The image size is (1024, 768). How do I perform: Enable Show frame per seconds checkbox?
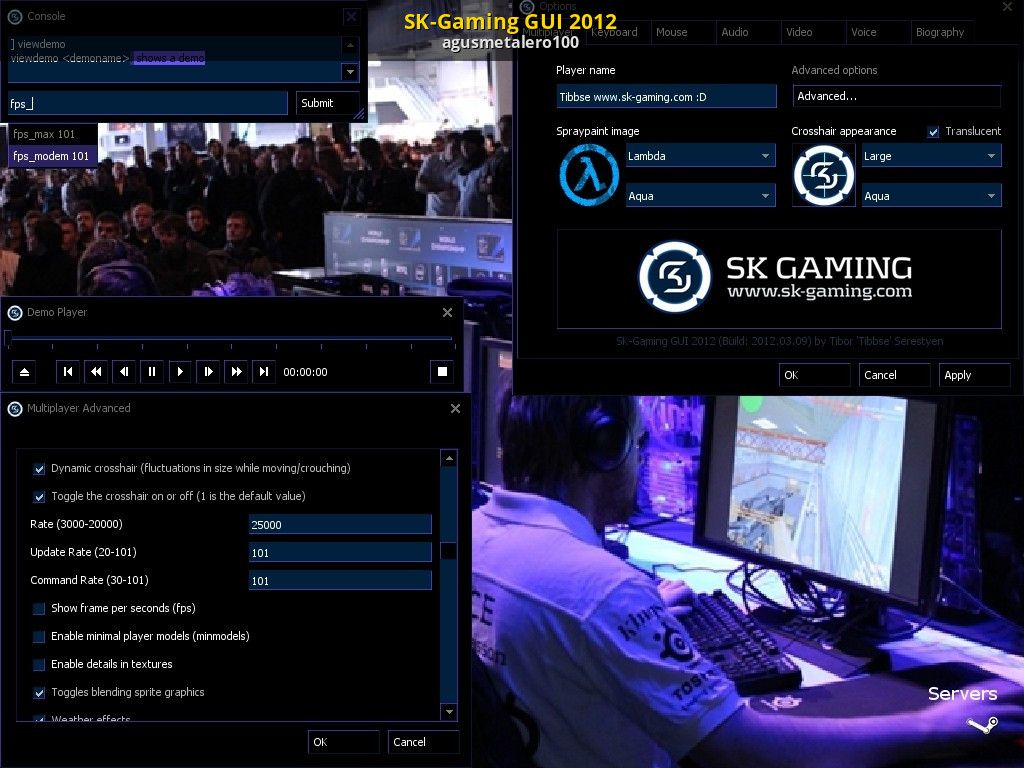tap(40, 609)
